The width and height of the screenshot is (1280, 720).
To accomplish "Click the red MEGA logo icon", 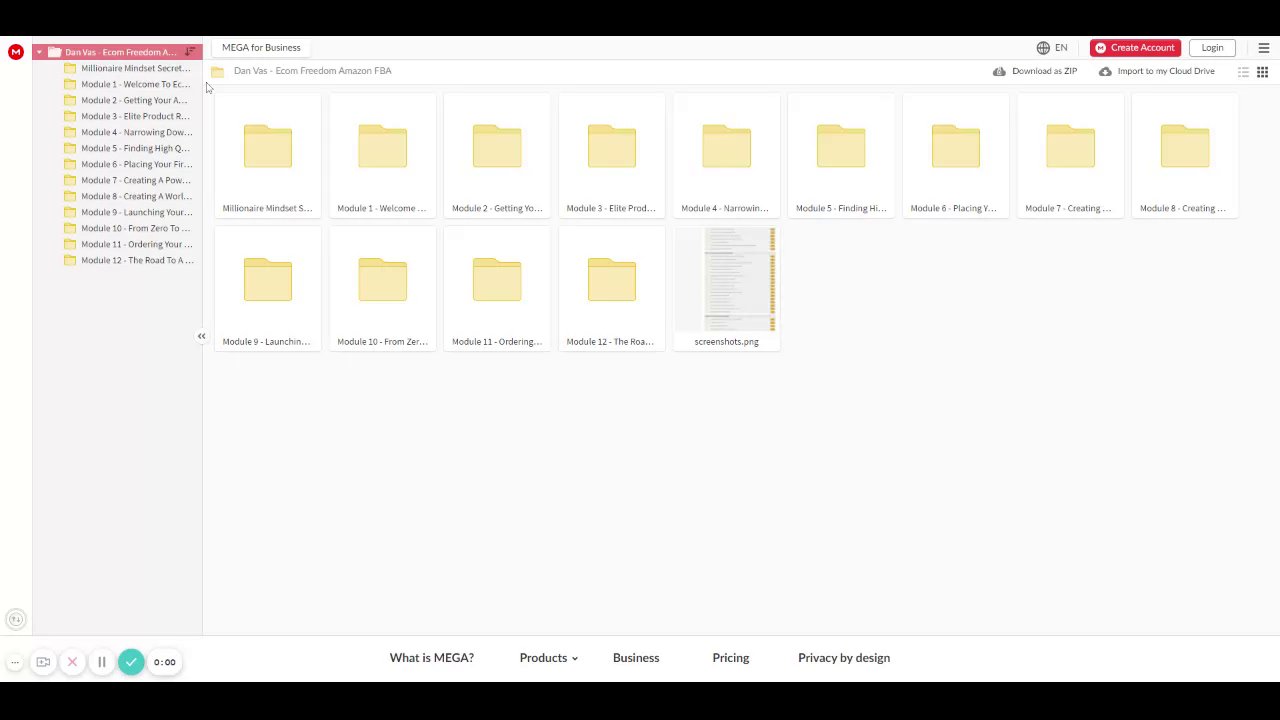I will (x=16, y=52).
